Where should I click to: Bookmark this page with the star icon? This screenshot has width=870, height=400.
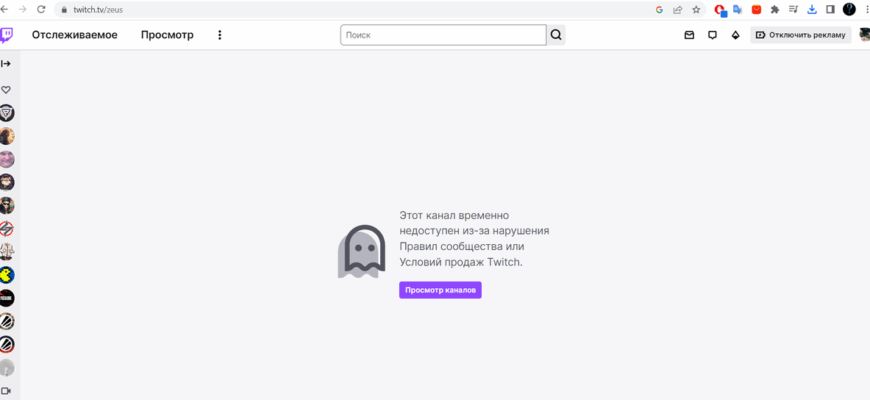point(696,9)
